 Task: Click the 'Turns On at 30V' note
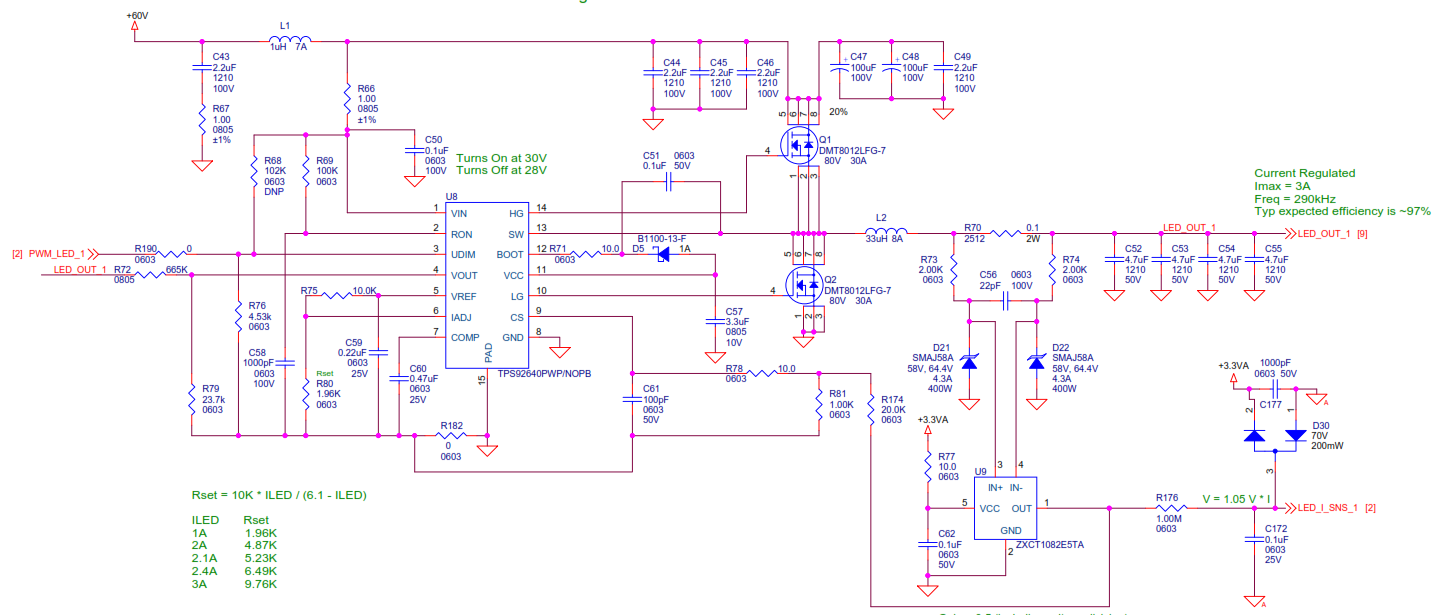[x=501, y=158]
